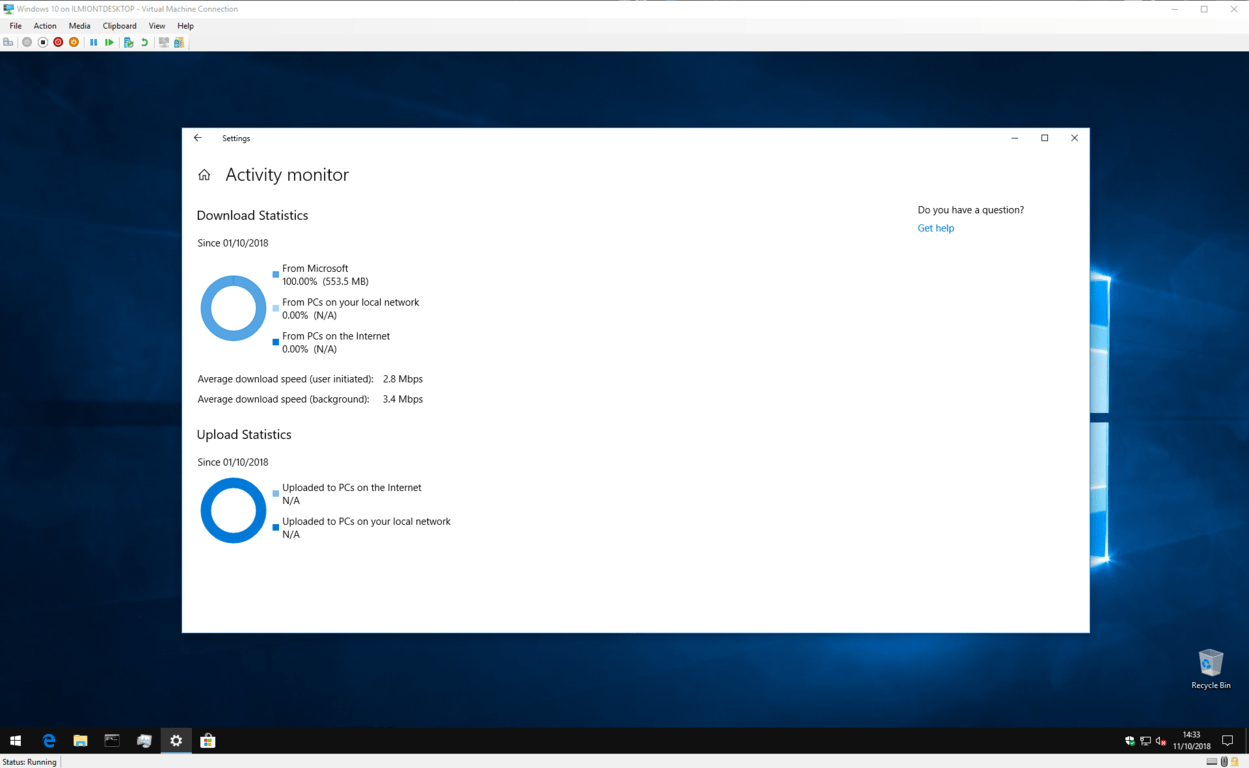The width and height of the screenshot is (1249, 768).
Task: Reset VM with green play-bar icon
Action: tap(110, 42)
